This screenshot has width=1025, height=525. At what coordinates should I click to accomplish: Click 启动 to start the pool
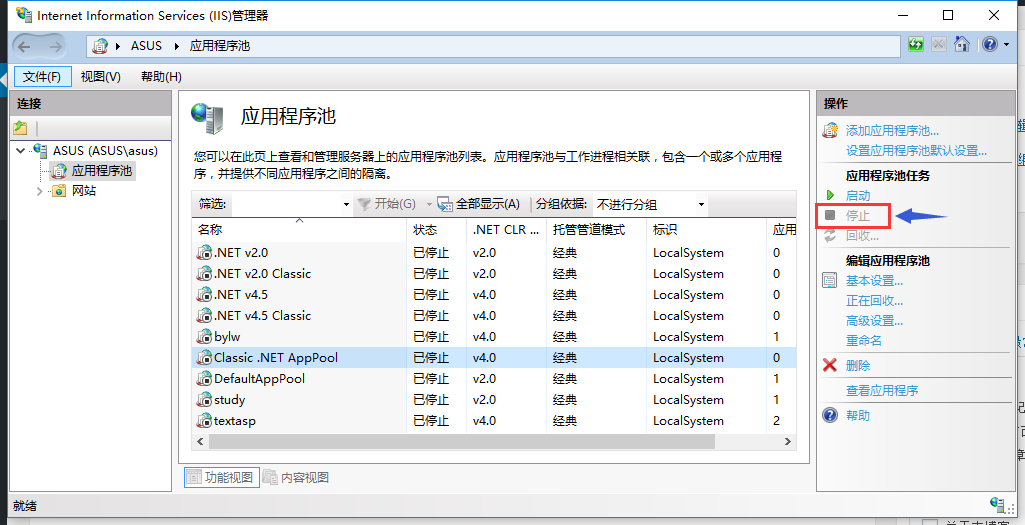click(858, 195)
